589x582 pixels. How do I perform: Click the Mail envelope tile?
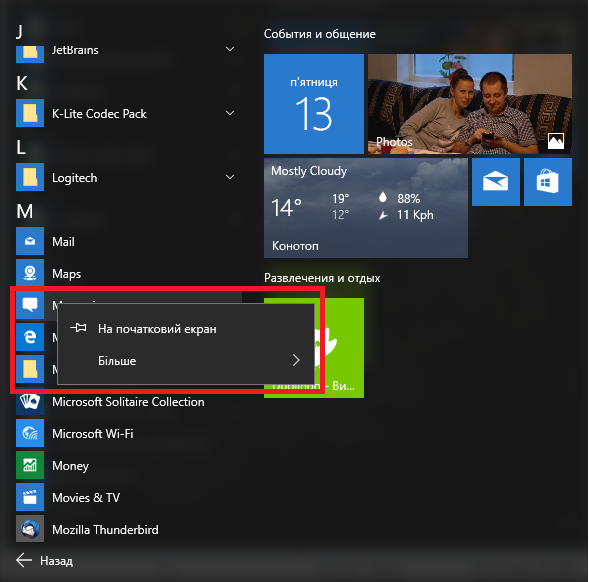point(495,182)
